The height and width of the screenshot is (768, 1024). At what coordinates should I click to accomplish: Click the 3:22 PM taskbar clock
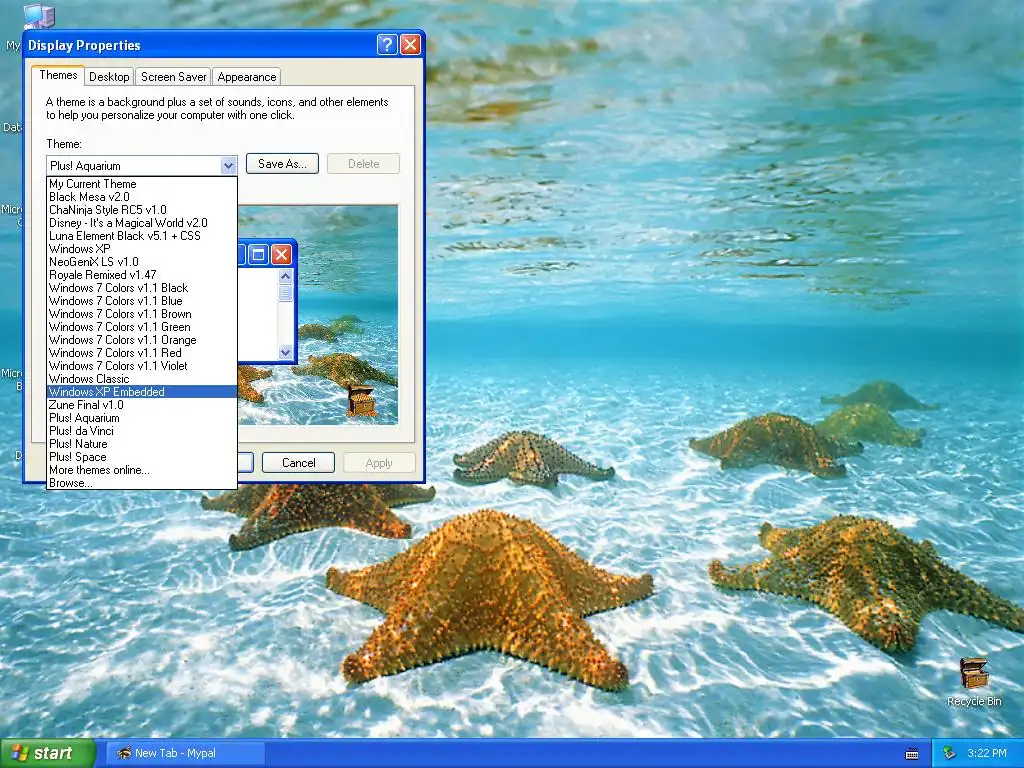tap(987, 753)
